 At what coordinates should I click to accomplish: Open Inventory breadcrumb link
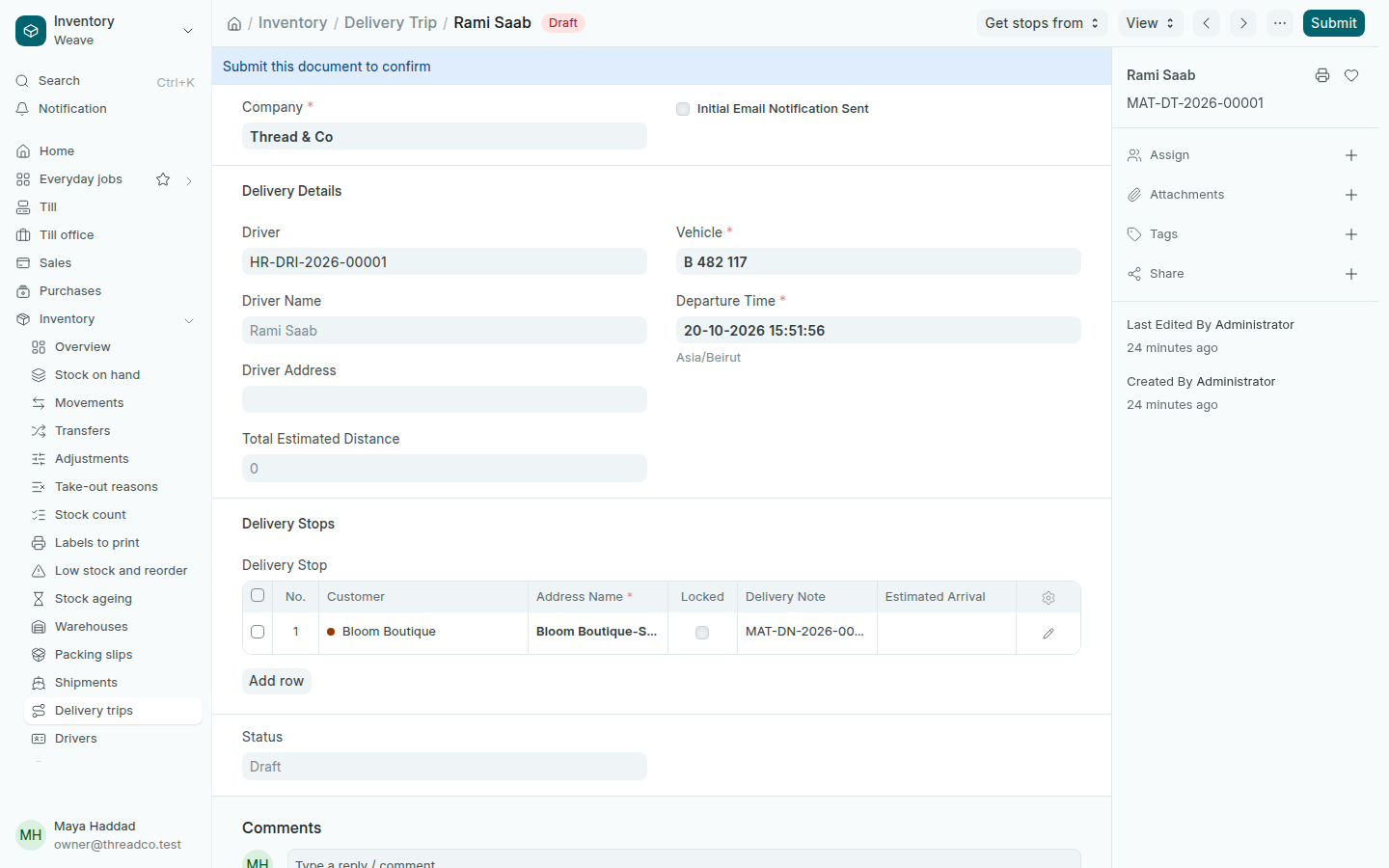click(x=292, y=23)
